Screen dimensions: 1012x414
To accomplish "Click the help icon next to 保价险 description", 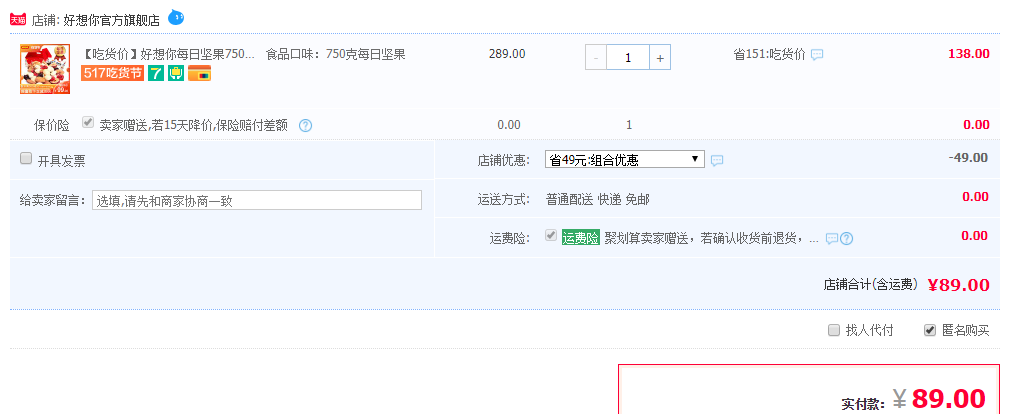I will [x=306, y=126].
